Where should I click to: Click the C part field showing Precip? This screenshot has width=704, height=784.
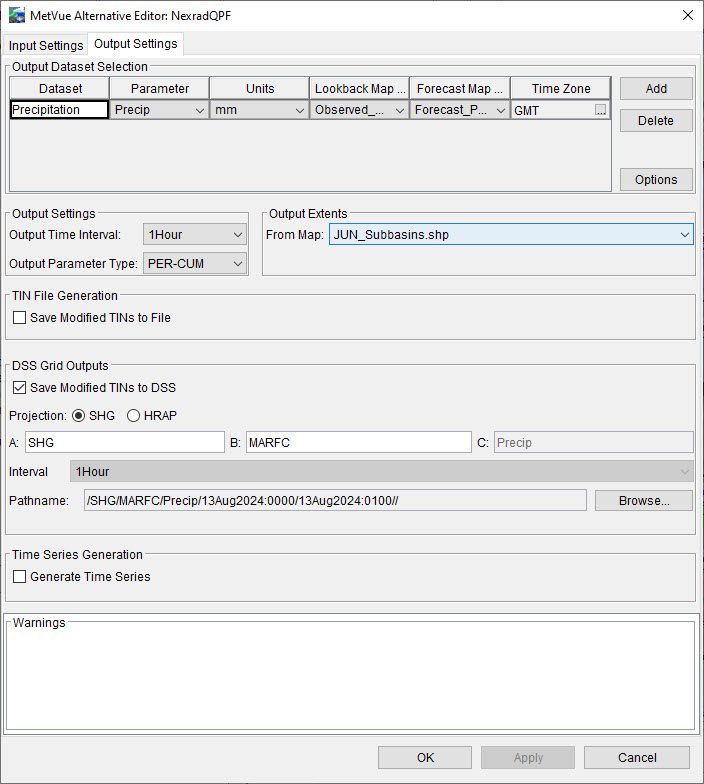[594, 442]
